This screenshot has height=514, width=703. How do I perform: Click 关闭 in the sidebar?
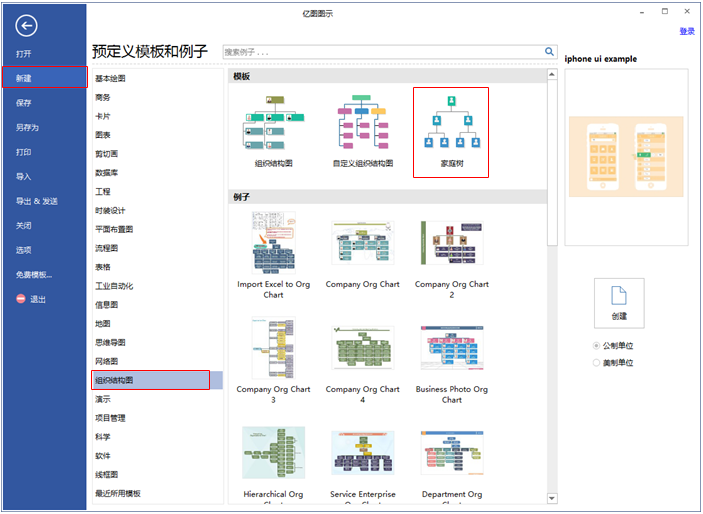24,226
